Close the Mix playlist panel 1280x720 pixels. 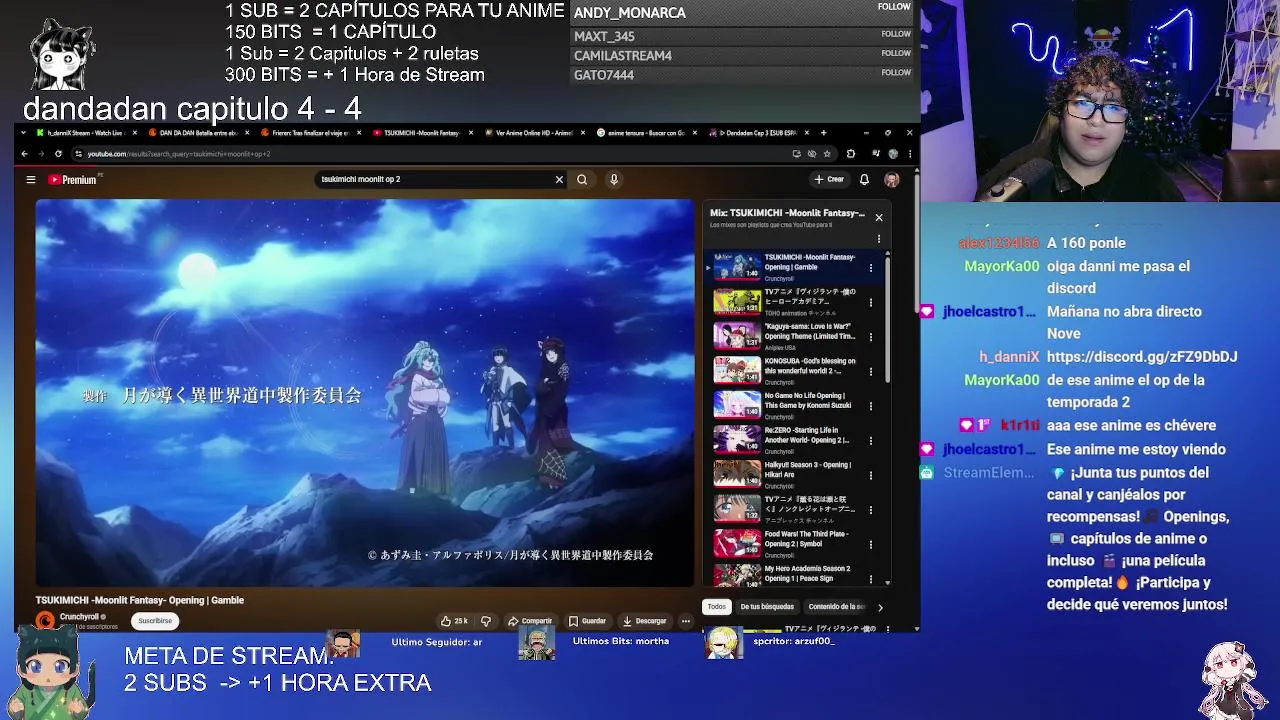point(879,217)
